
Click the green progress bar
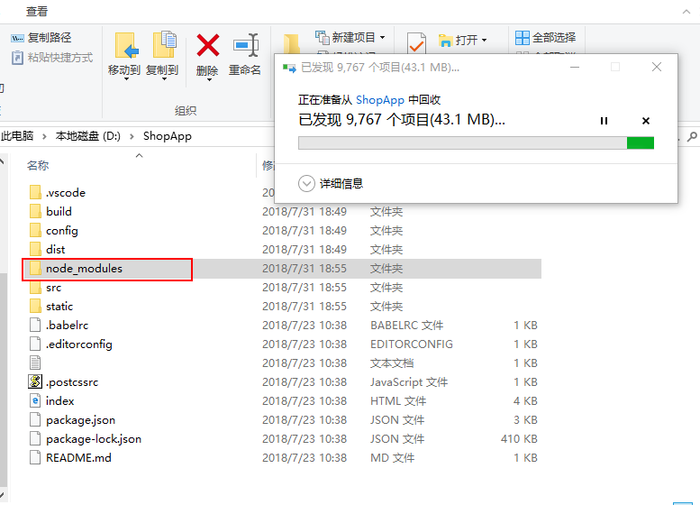coord(476,143)
